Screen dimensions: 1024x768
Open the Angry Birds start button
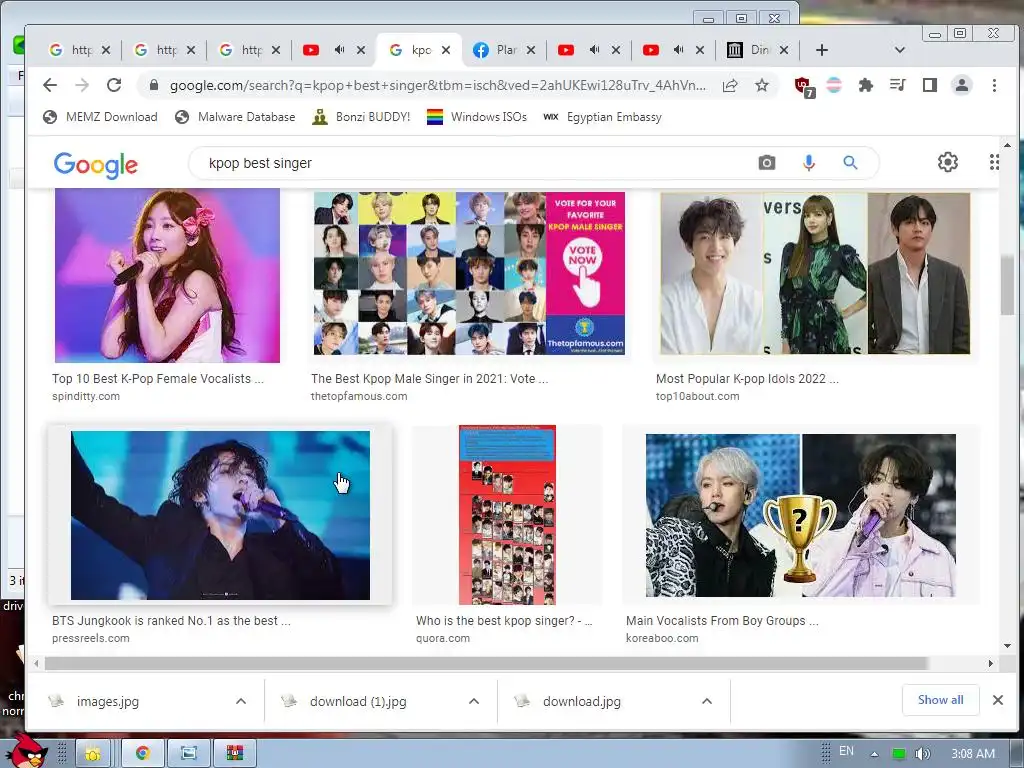click(x=25, y=751)
